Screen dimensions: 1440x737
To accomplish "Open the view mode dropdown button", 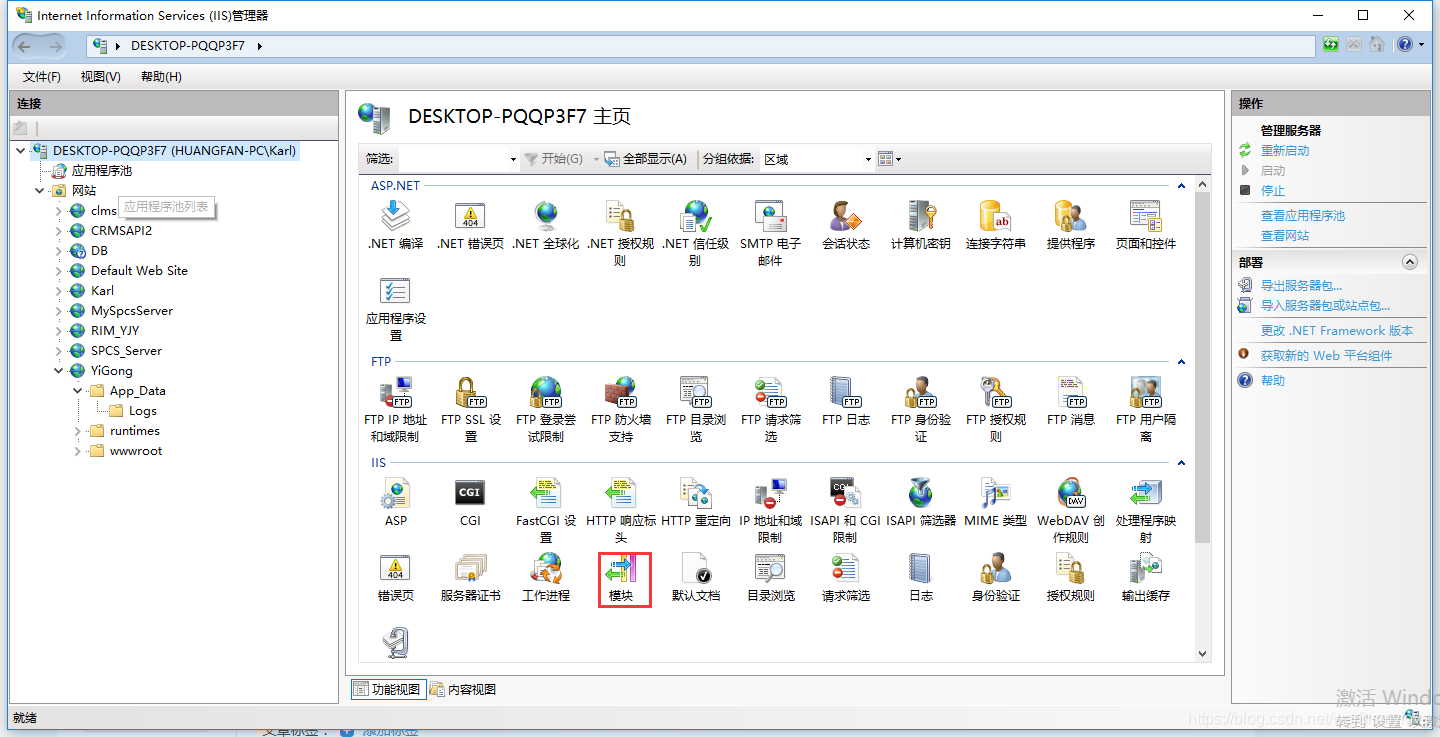I will tap(890, 159).
